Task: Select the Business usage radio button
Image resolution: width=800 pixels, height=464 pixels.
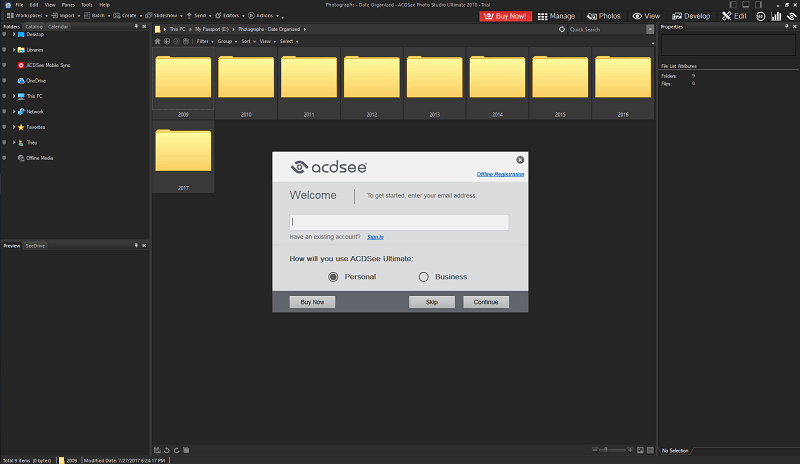Action: (423, 277)
